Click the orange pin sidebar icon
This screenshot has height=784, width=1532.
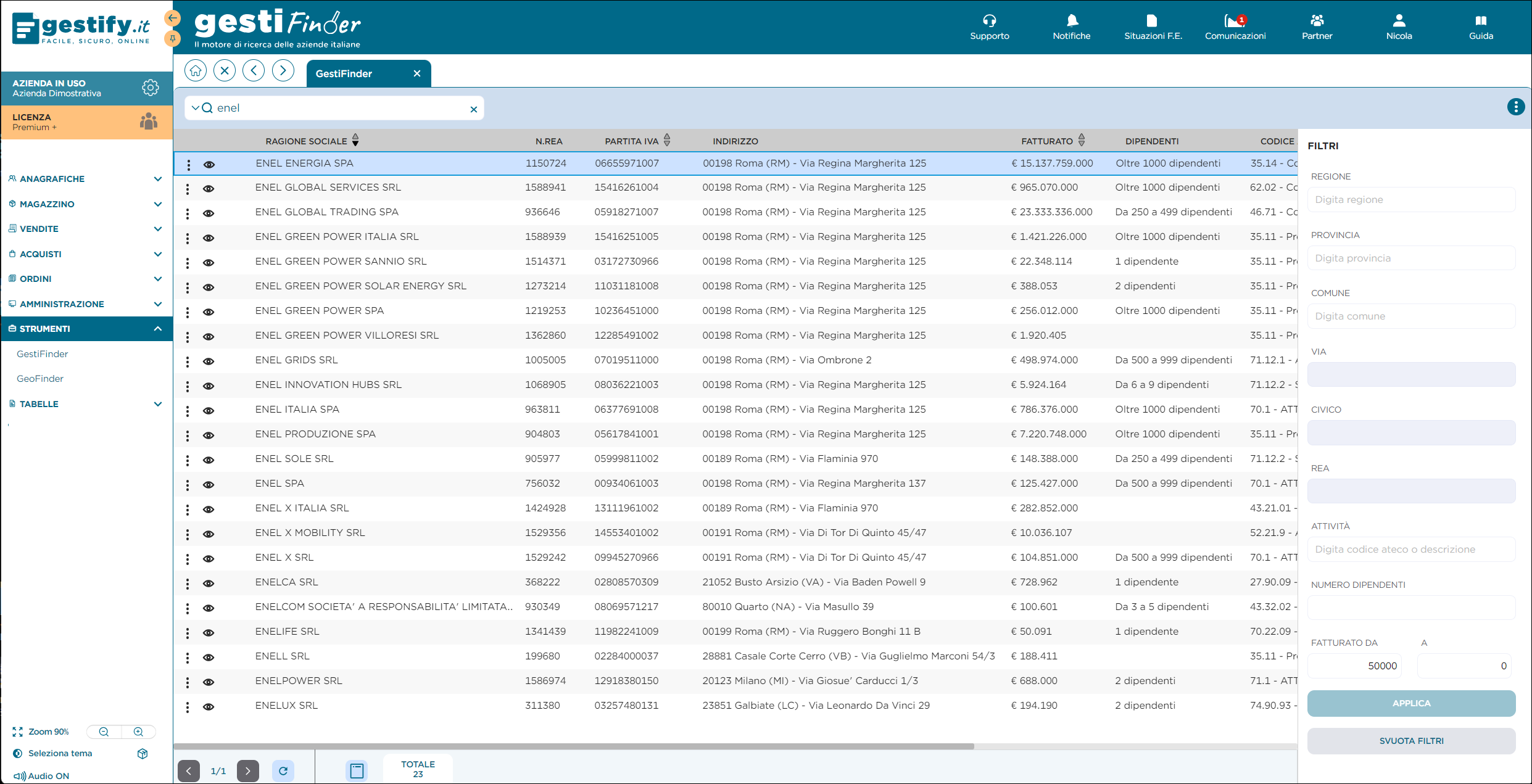pos(173,39)
